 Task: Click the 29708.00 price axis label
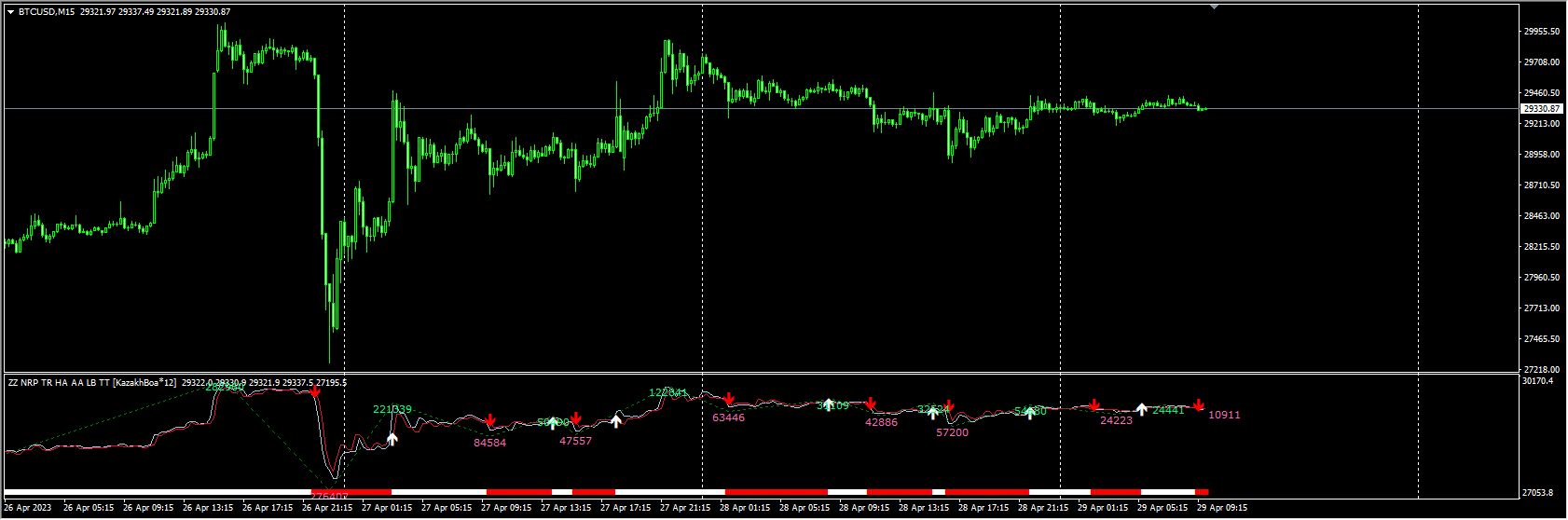(1542, 62)
